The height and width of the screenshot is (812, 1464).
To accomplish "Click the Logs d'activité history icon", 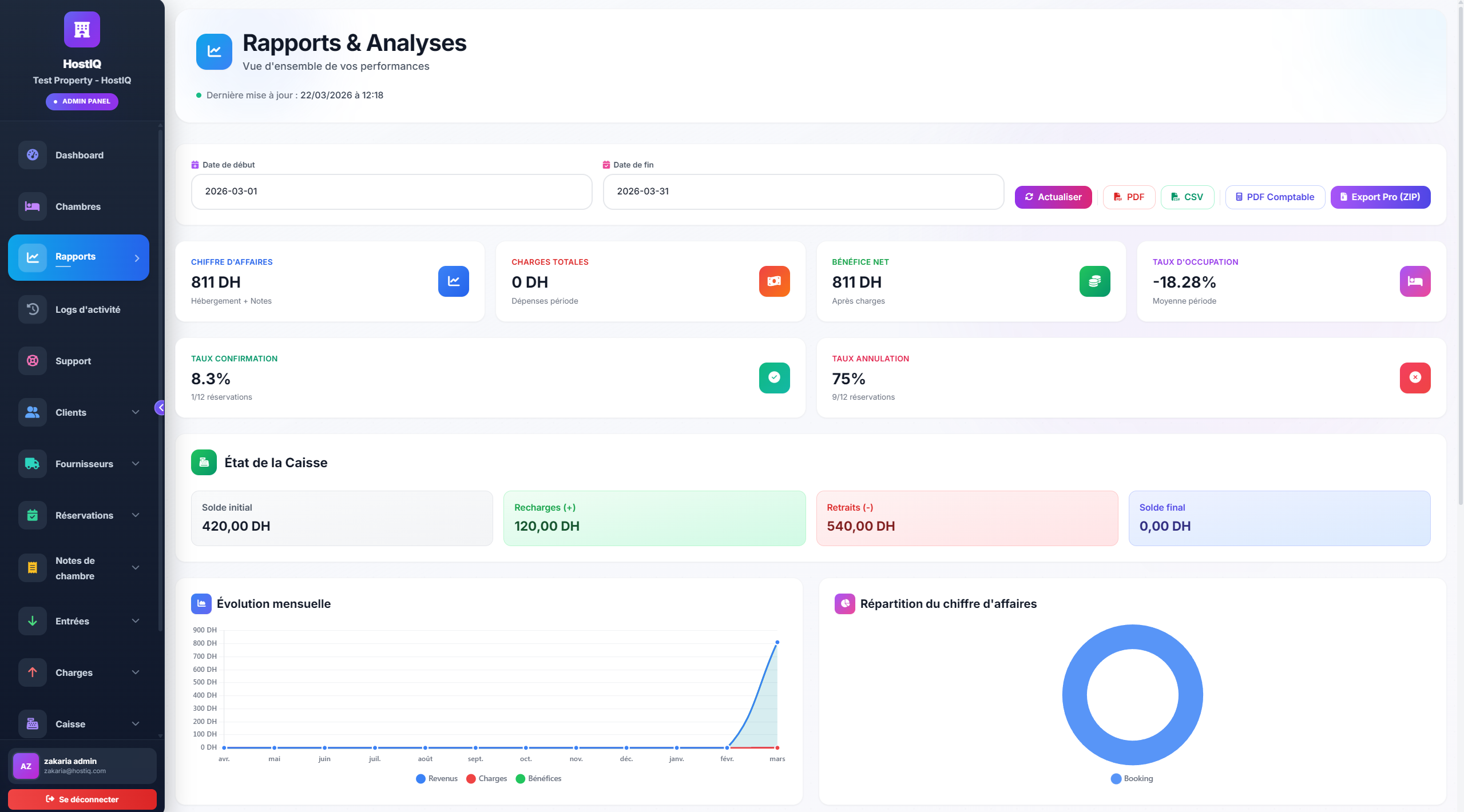I will point(33,309).
